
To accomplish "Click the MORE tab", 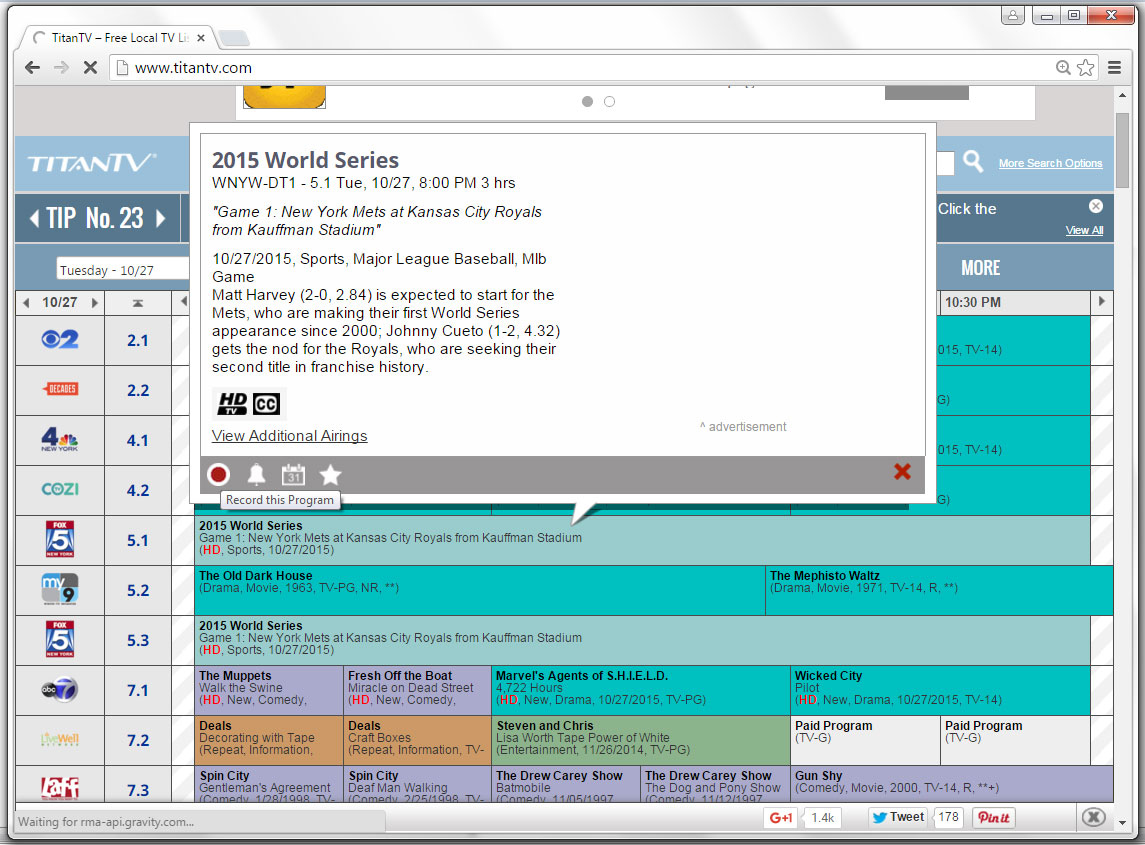I will point(980,268).
